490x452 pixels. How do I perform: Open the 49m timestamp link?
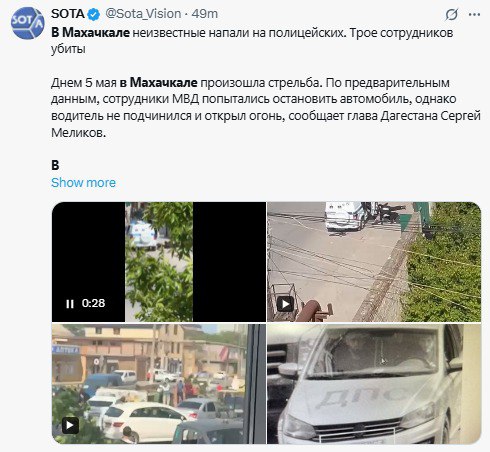(205, 14)
